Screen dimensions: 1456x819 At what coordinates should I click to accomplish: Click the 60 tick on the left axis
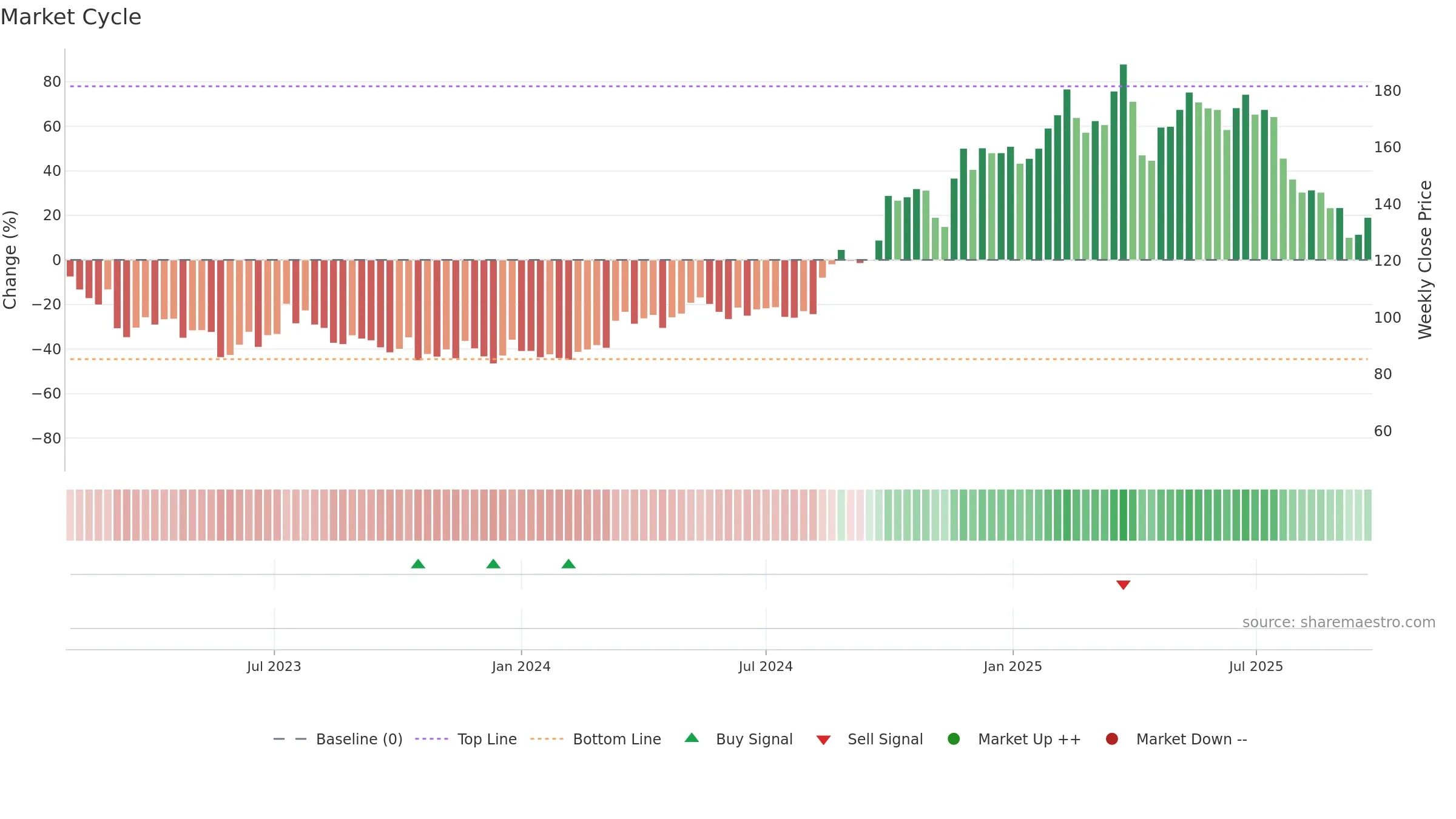[x=52, y=126]
